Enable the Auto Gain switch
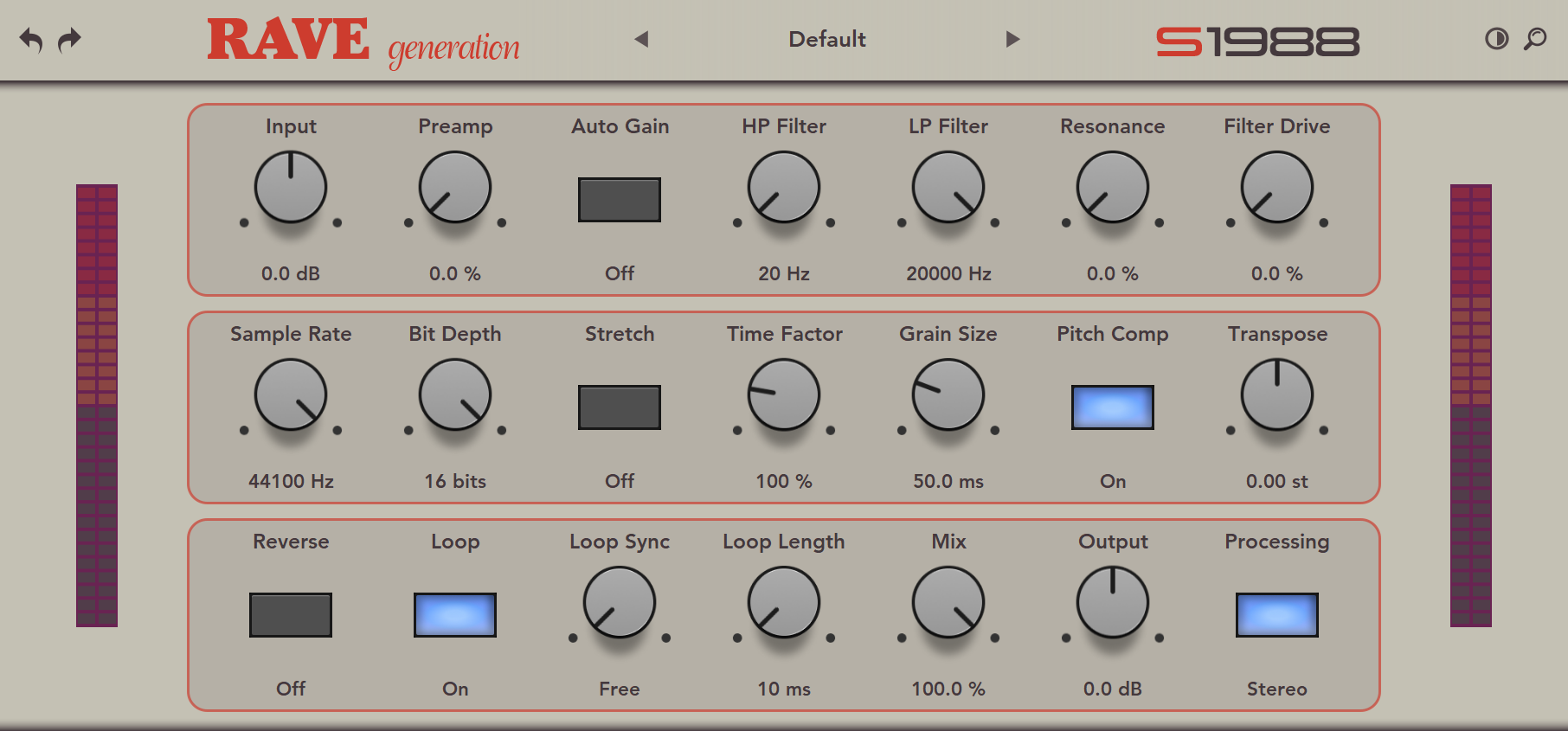This screenshot has width=1568, height=731. click(x=620, y=200)
